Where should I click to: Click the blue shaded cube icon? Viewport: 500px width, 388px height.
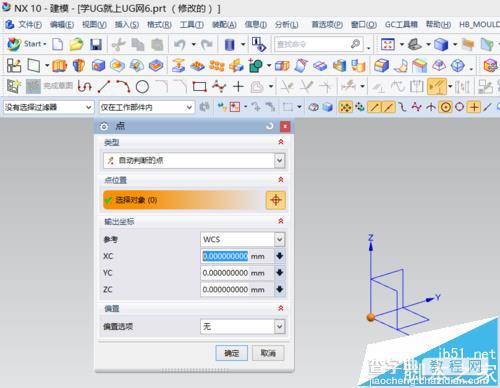(441, 44)
